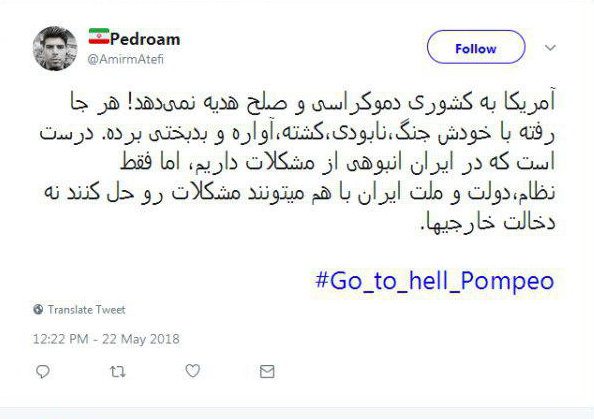Retweet this post using the retweet icon

pos(117,372)
